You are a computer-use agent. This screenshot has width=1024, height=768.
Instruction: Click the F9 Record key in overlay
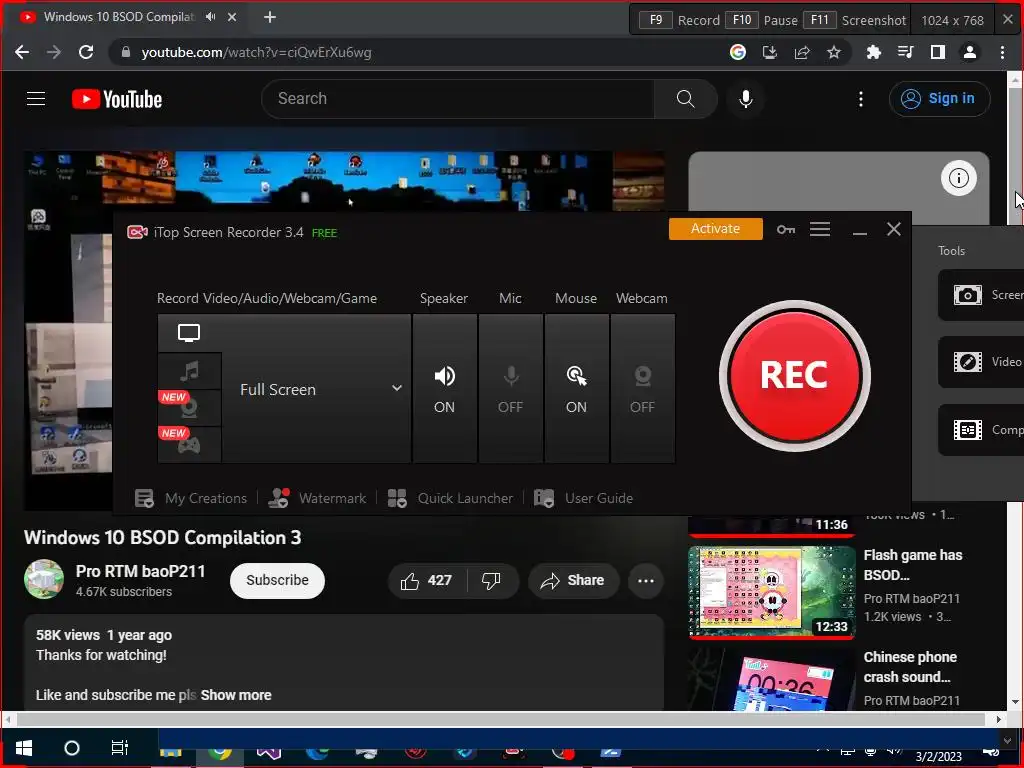[656, 20]
